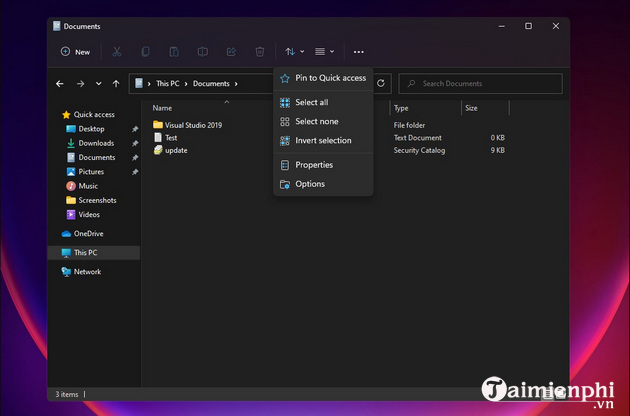Sort by the Type column header
Screen dimensions: 630x416
401,108
